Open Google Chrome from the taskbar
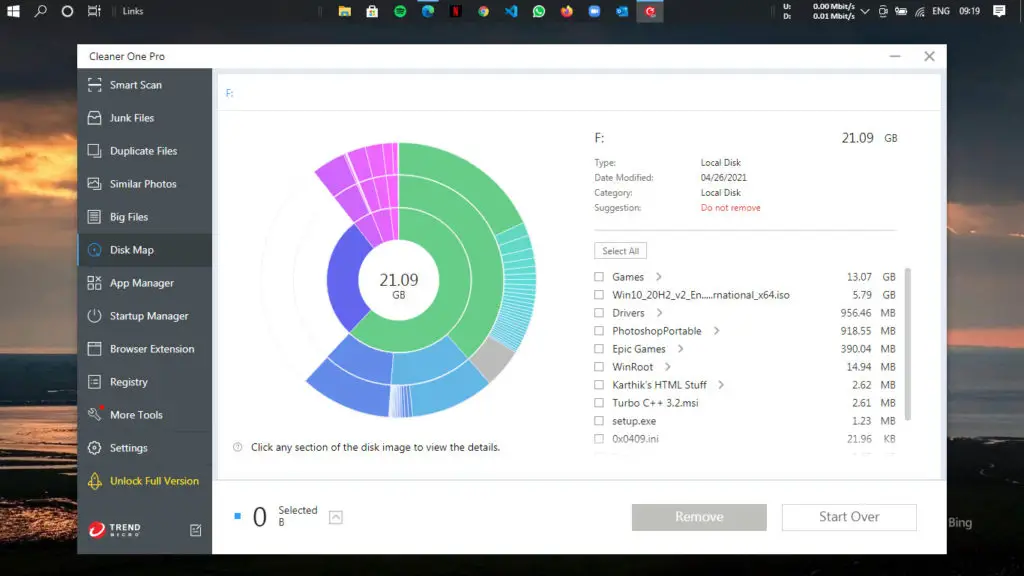 click(x=483, y=11)
